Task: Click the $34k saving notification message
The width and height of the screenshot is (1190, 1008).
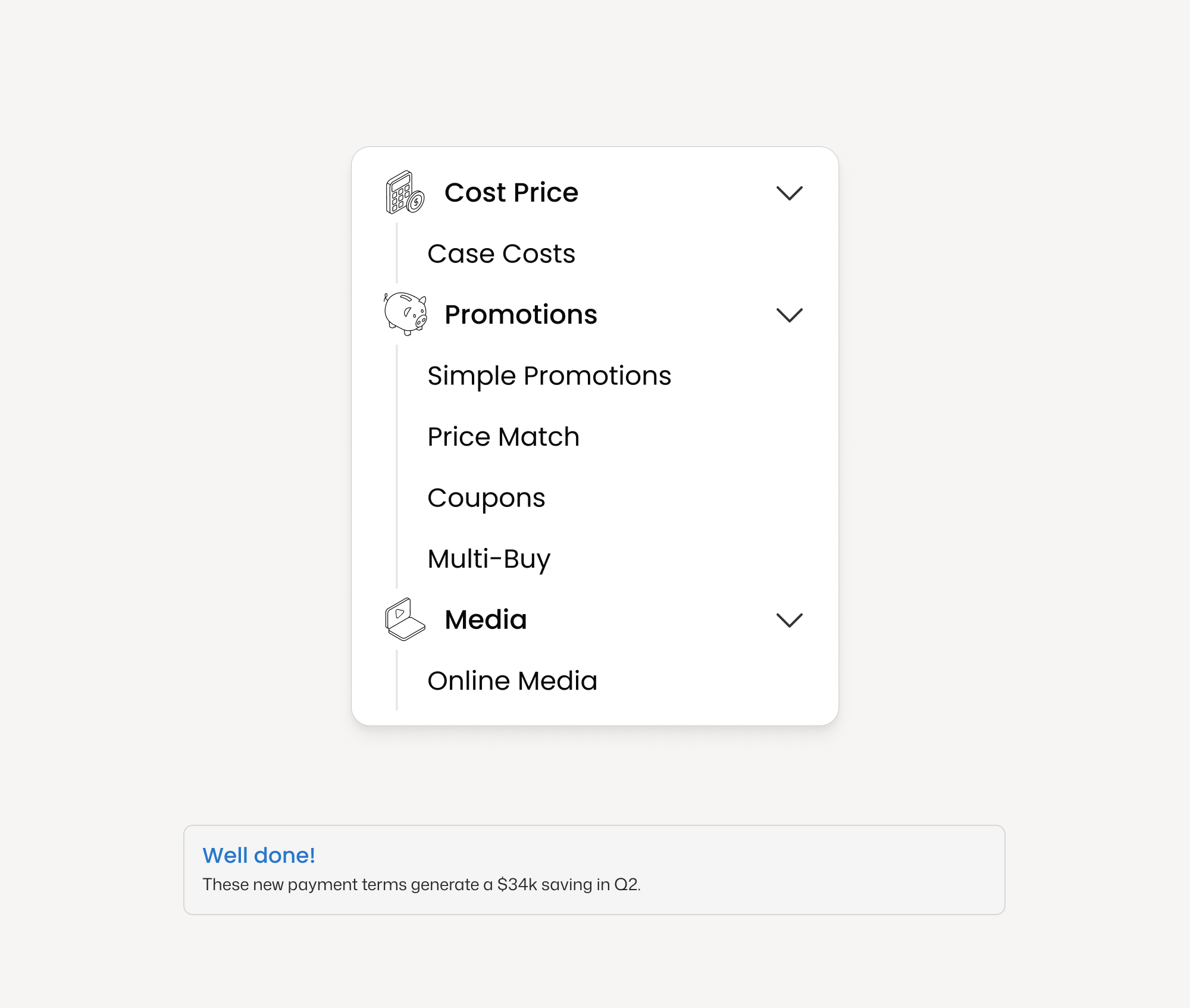Action: pos(423,885)
